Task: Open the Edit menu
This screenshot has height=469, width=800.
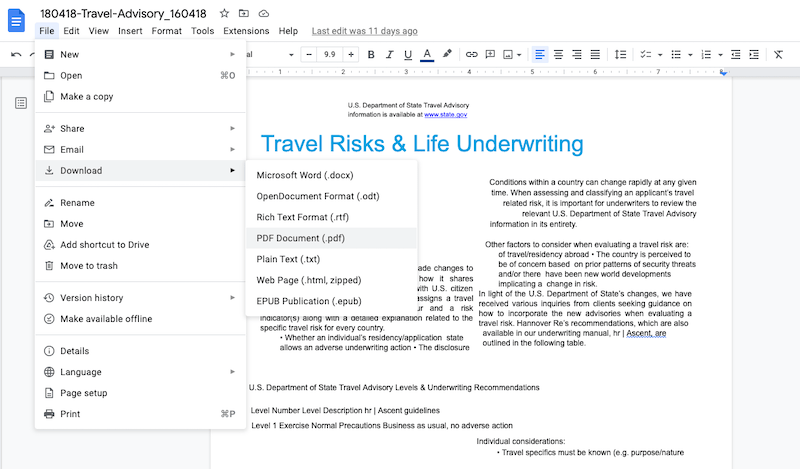Action: click(x=71, y=31)
